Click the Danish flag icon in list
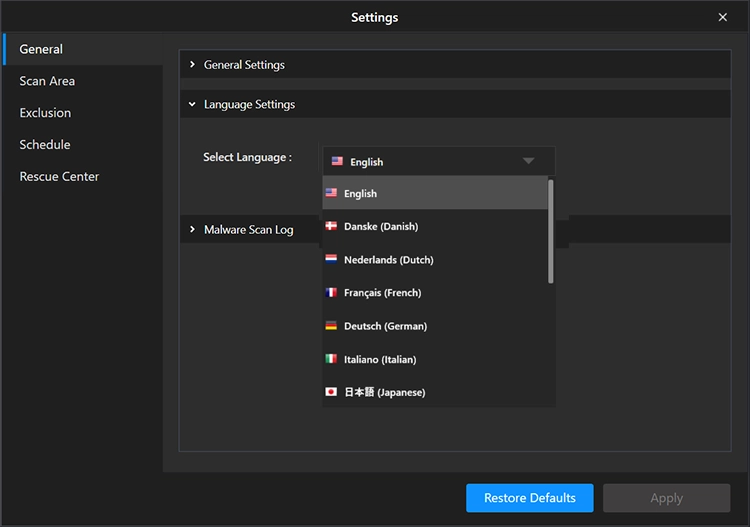The height and width of the screenshot is (527, 750). [331, 226]
